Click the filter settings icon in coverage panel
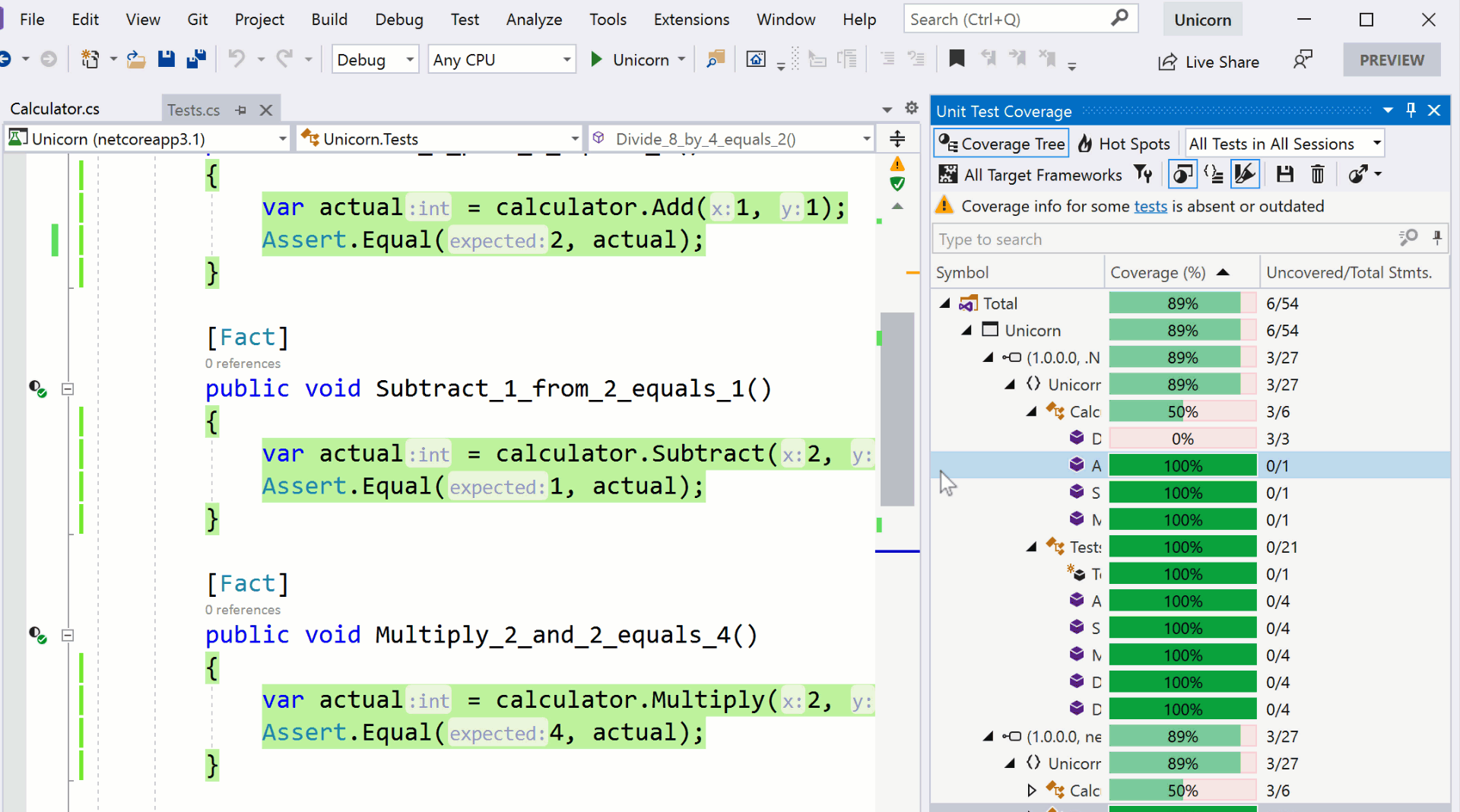This screenshot has height=812, width=1460. point(1143,174)
